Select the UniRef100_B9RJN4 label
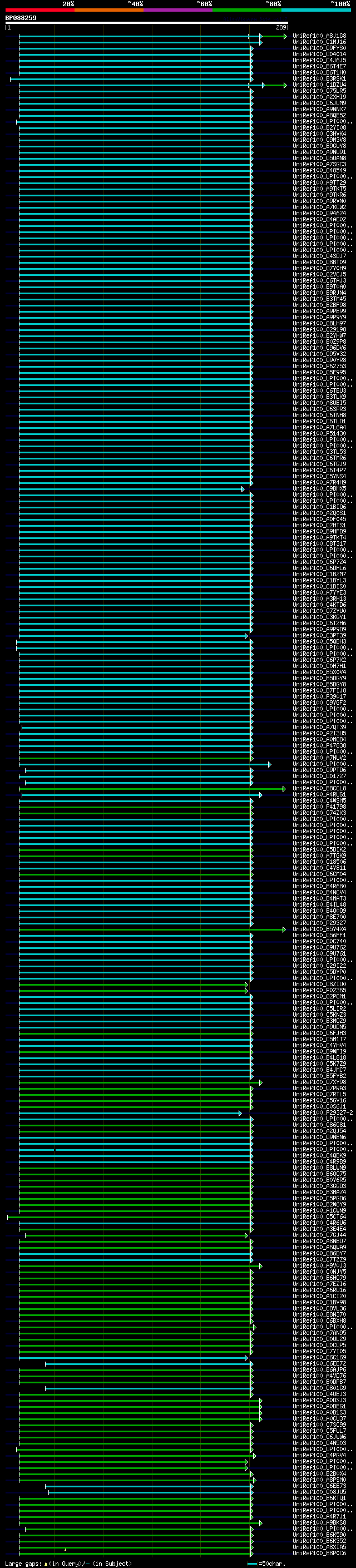Screen dimensions: 356x1568 (319, 293)
